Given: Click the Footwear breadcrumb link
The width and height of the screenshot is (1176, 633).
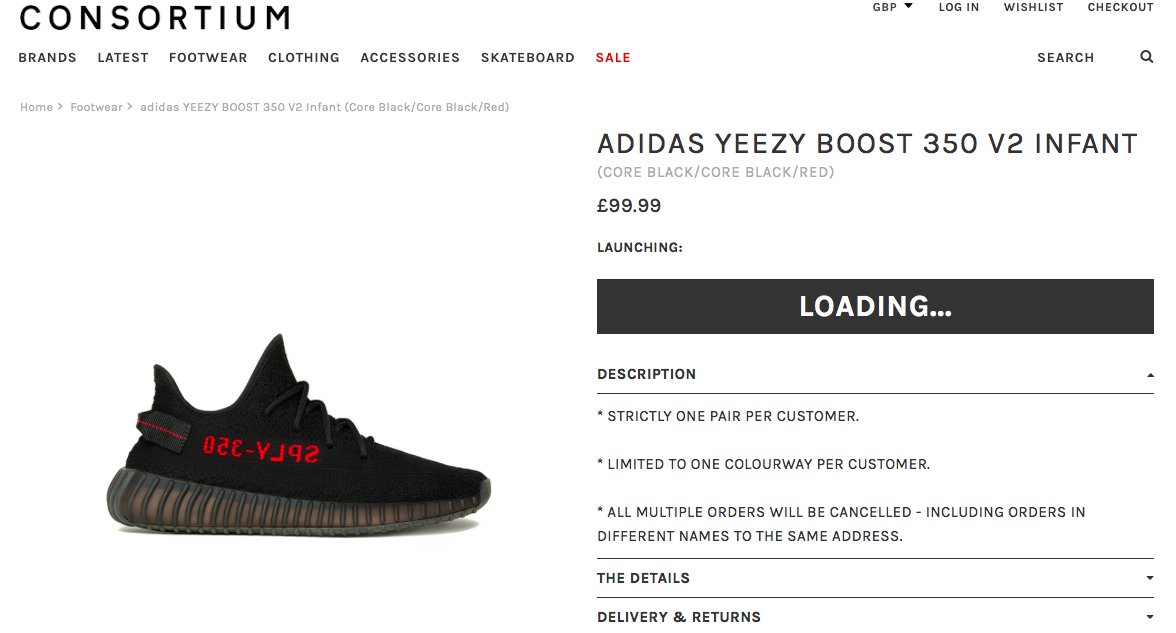Looking at the screenshot, I should coord(96,107).
